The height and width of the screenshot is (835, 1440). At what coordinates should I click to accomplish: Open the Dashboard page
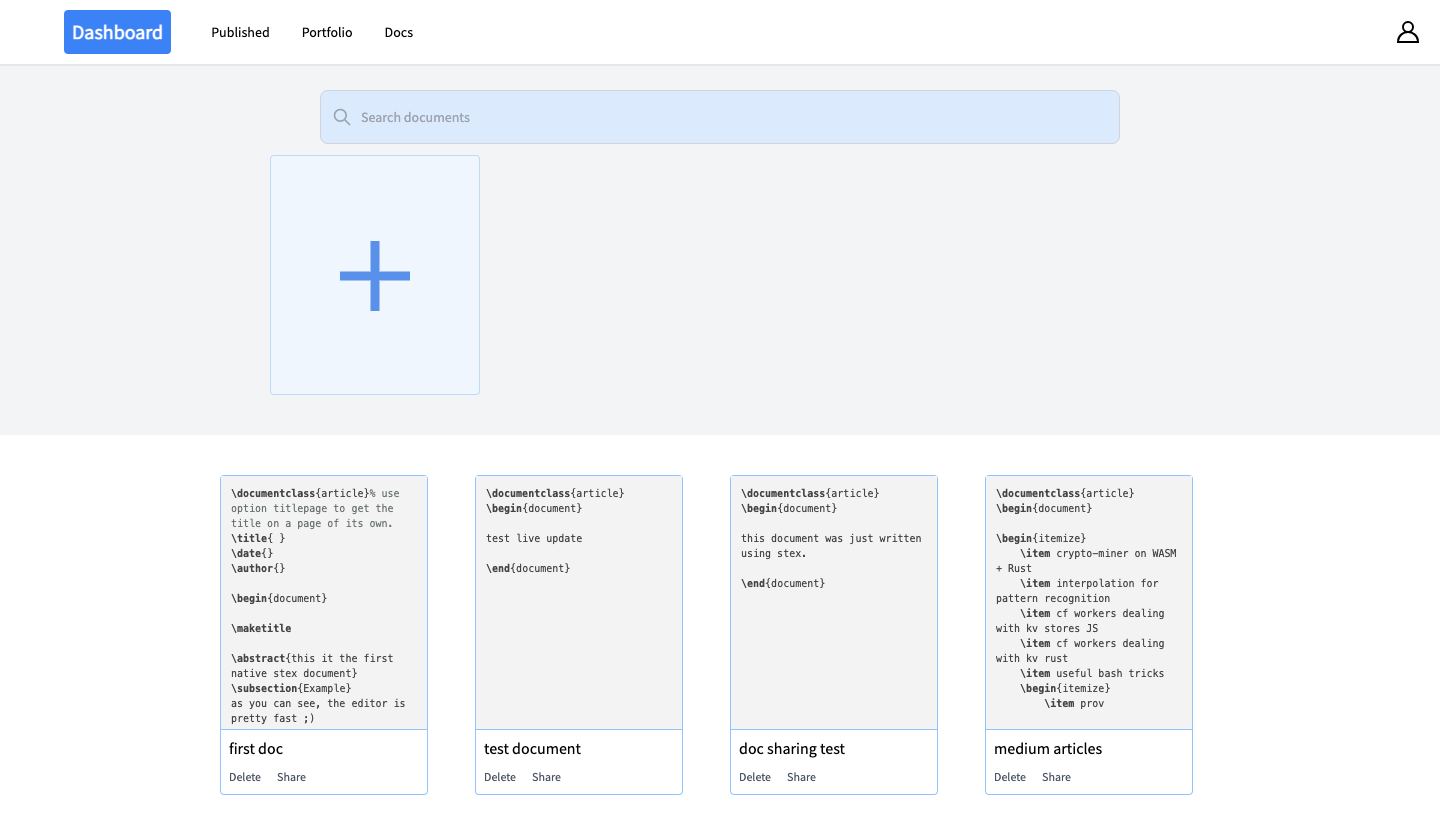click(117, 32)
